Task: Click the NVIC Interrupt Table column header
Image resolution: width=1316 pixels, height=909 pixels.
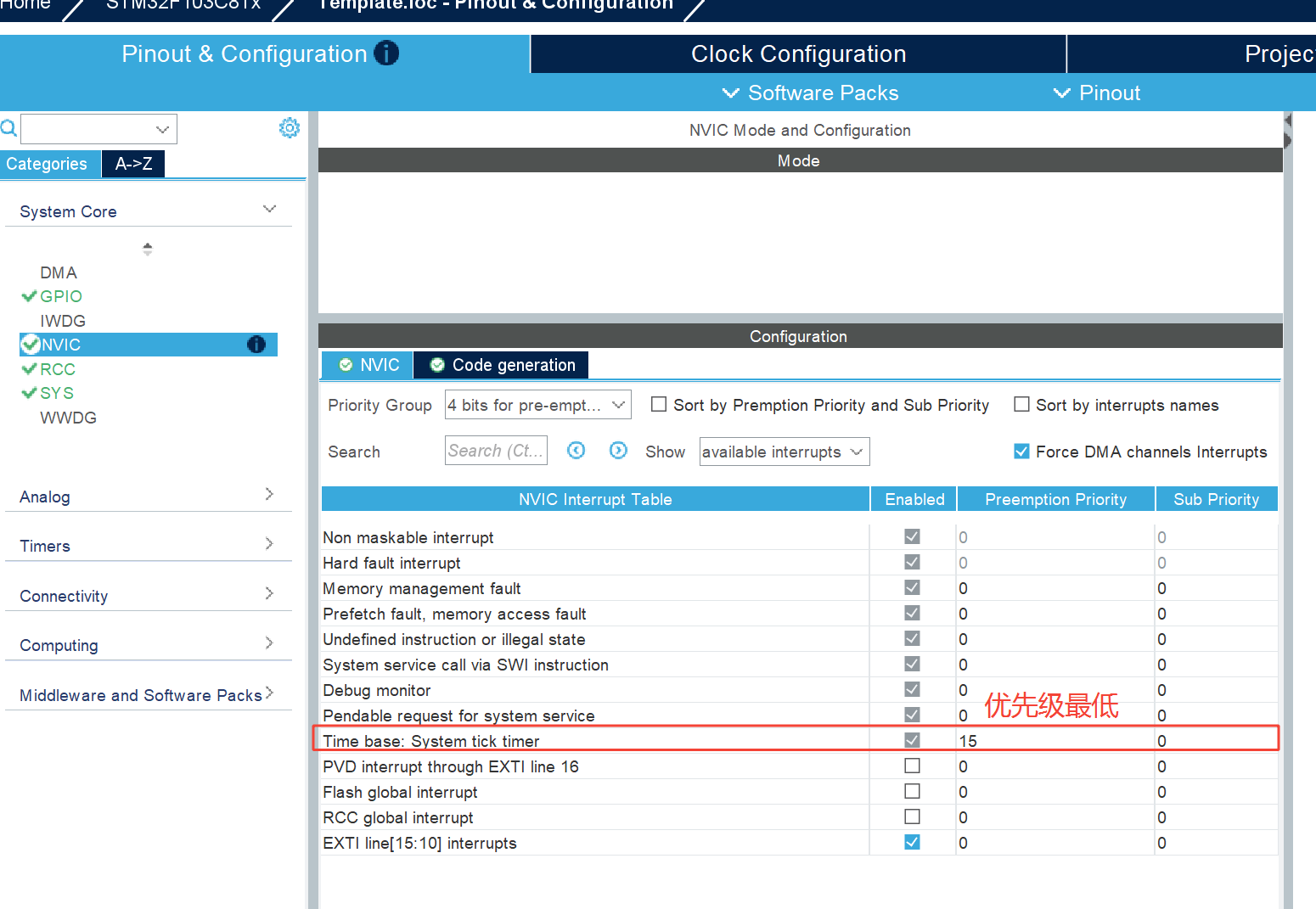Action: 595,499
